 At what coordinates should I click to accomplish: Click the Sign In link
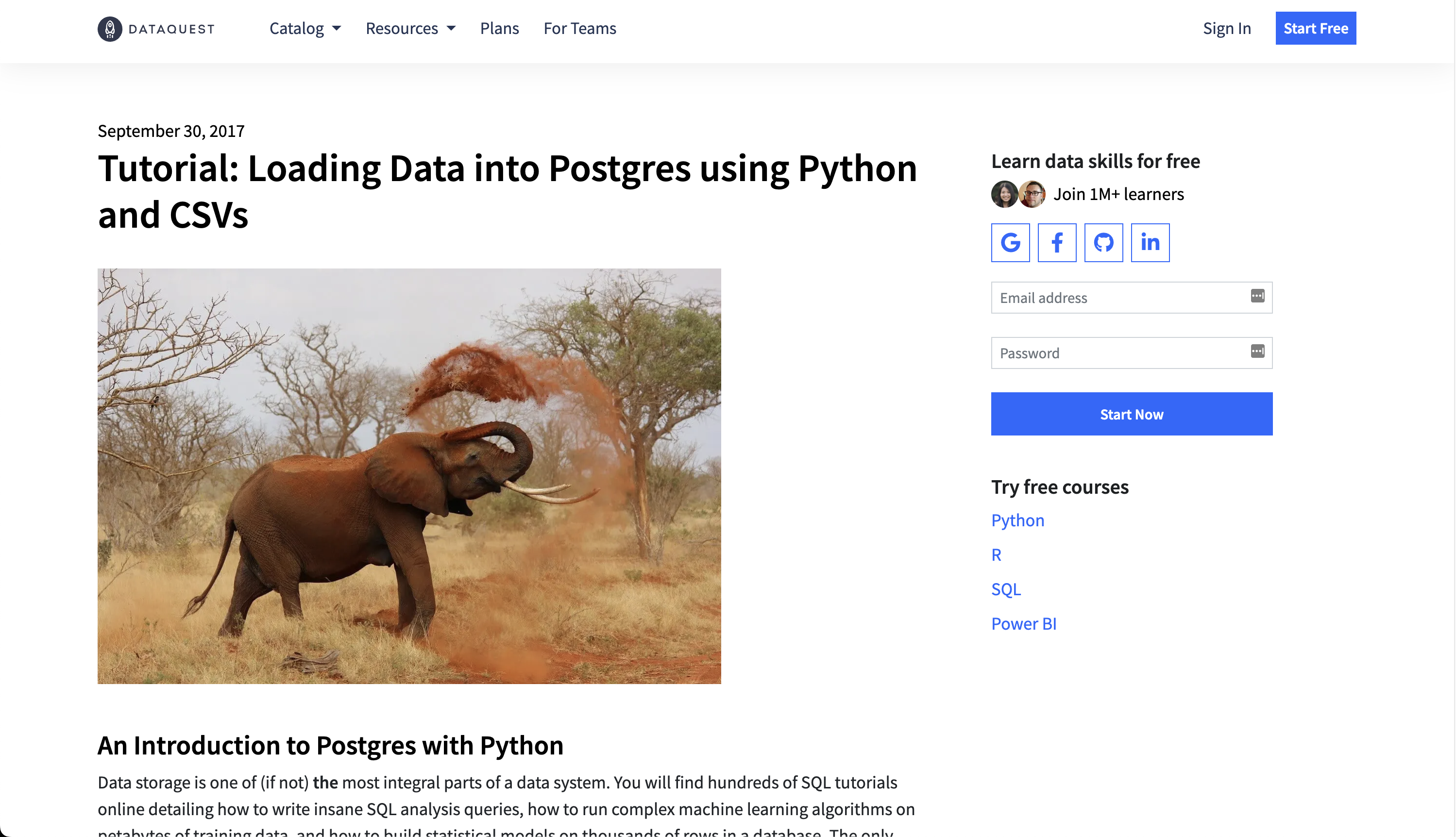(1227, 29)
